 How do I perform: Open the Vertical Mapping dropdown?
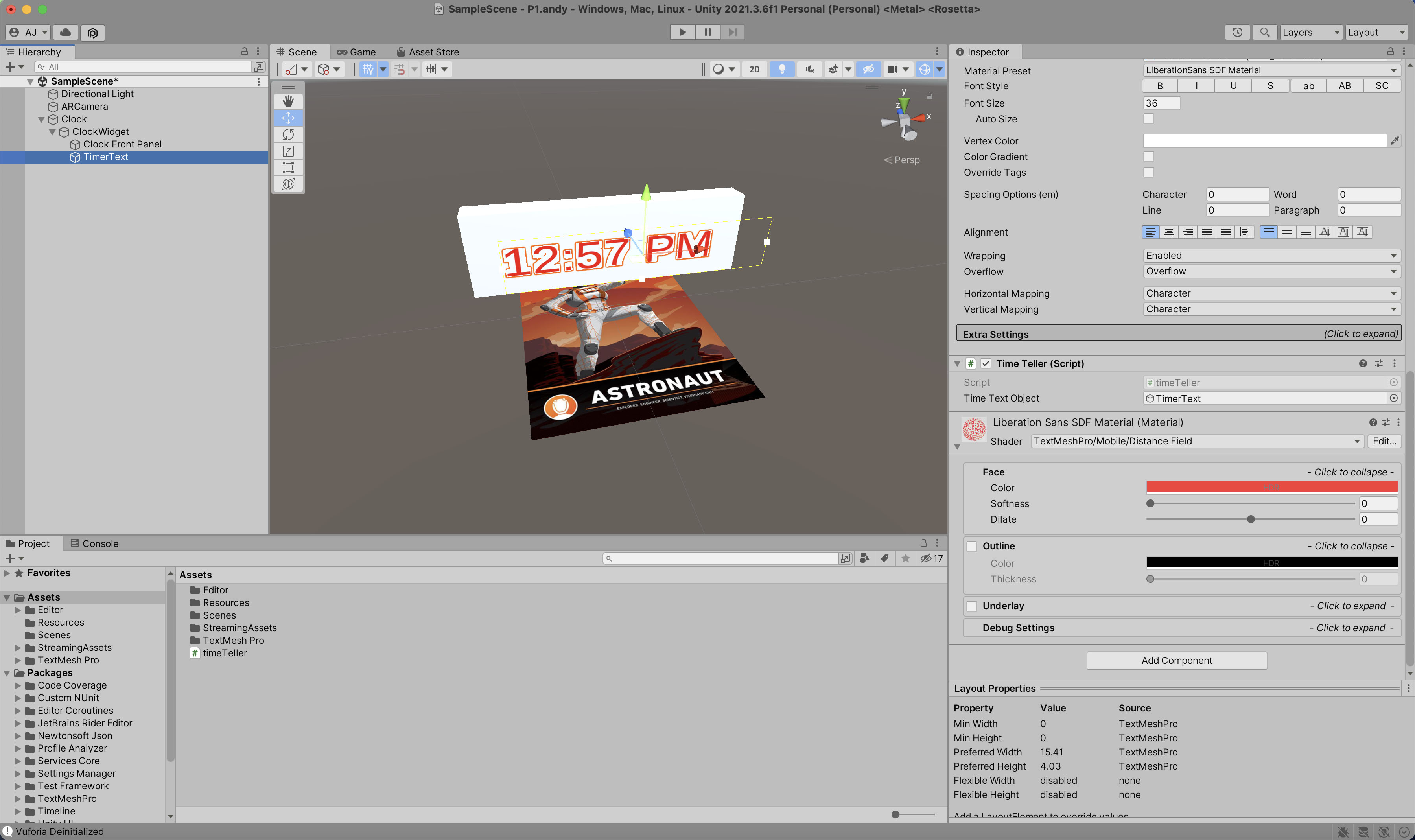click(1272, 309)
